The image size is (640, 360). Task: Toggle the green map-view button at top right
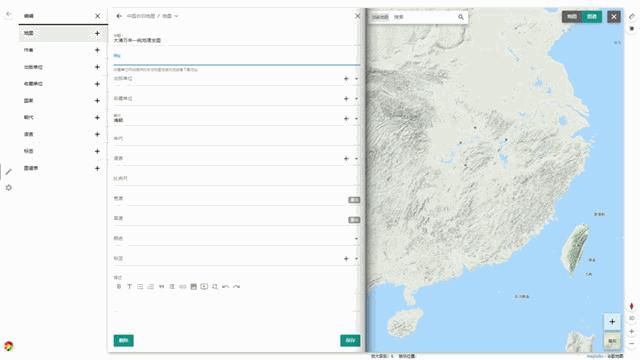[x=592, y=16]
